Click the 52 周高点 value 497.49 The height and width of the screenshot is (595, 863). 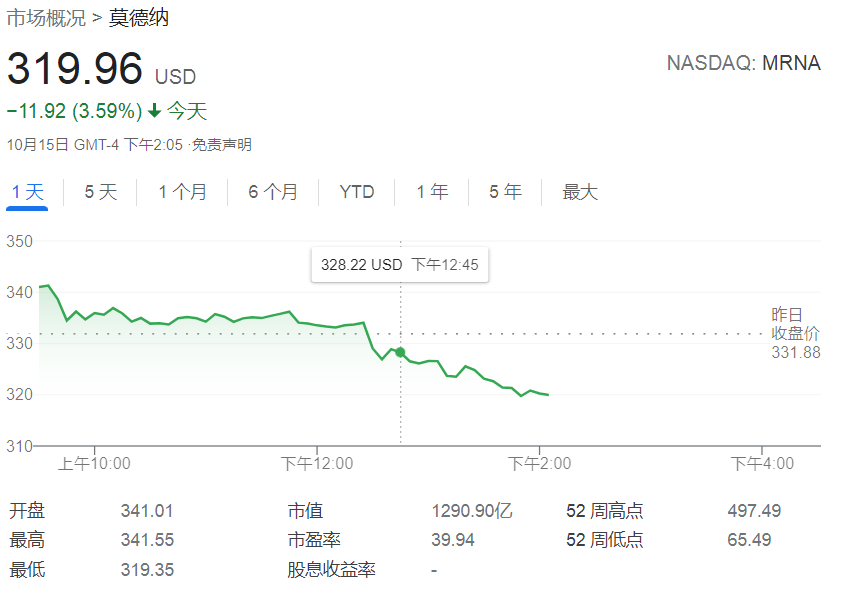pyautogui.click(x=754, y=511)
